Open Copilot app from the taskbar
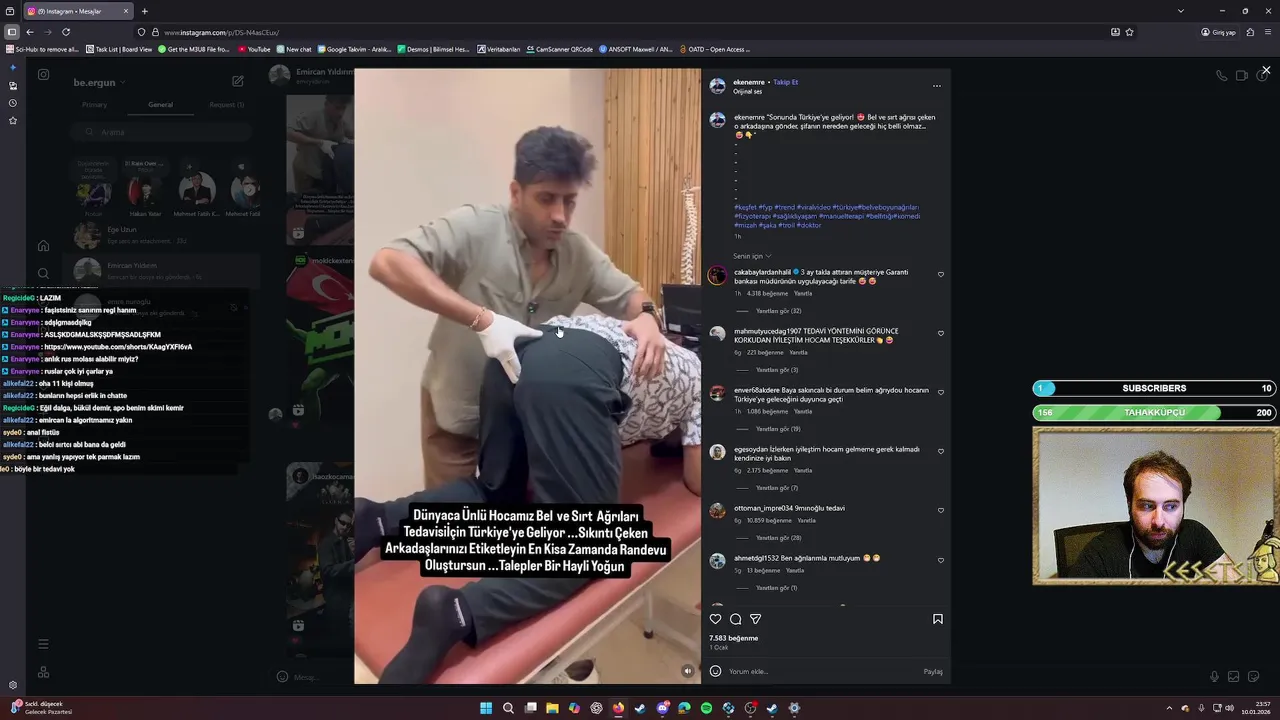The width and height of the screenshot is (1280, 720). pos(574,708)
